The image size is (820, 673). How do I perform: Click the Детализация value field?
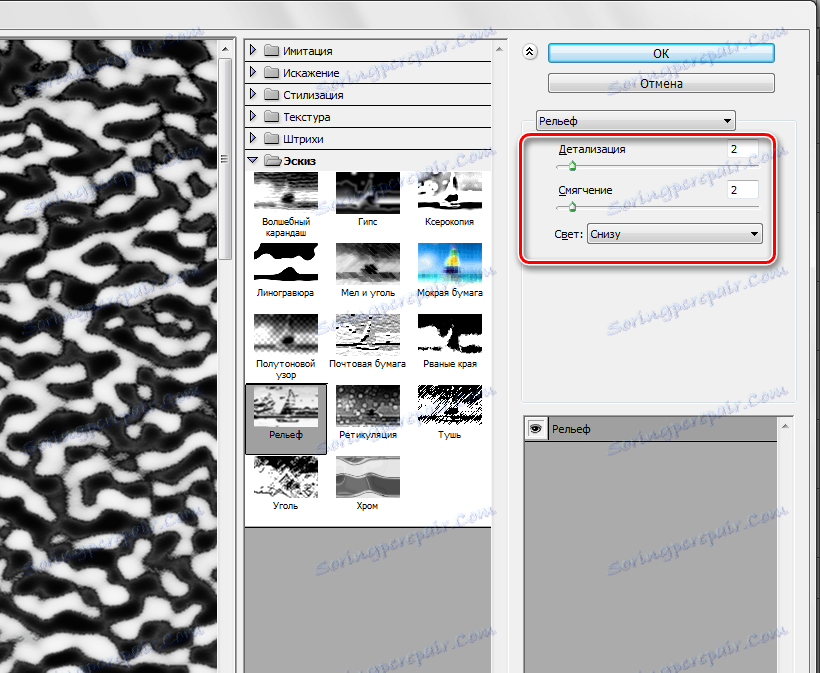743,149
